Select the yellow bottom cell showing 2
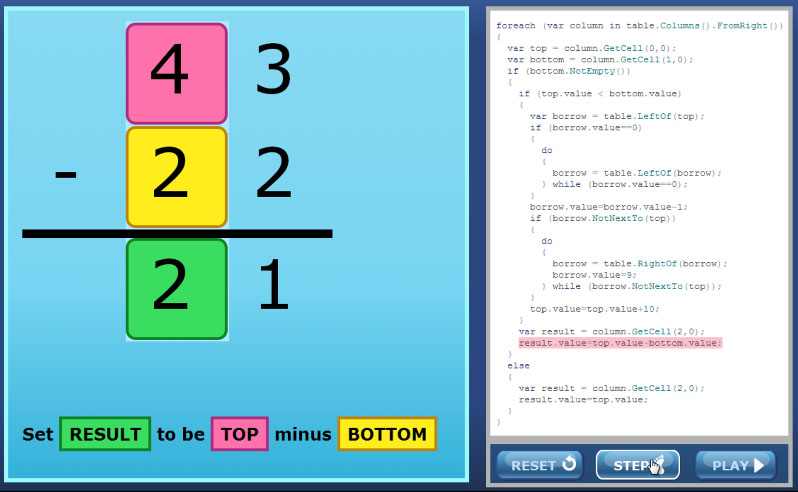The width and height of the screenshot is (798, 492). (176, 176)
